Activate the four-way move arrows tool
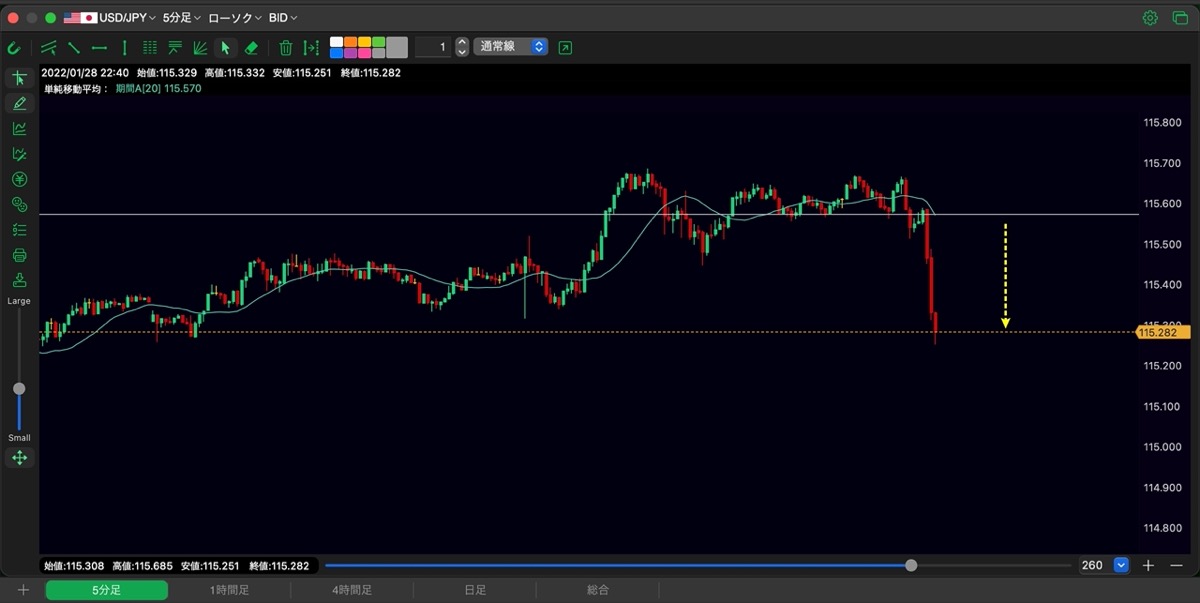This screenshot has height=603, width=1200. 19,458
